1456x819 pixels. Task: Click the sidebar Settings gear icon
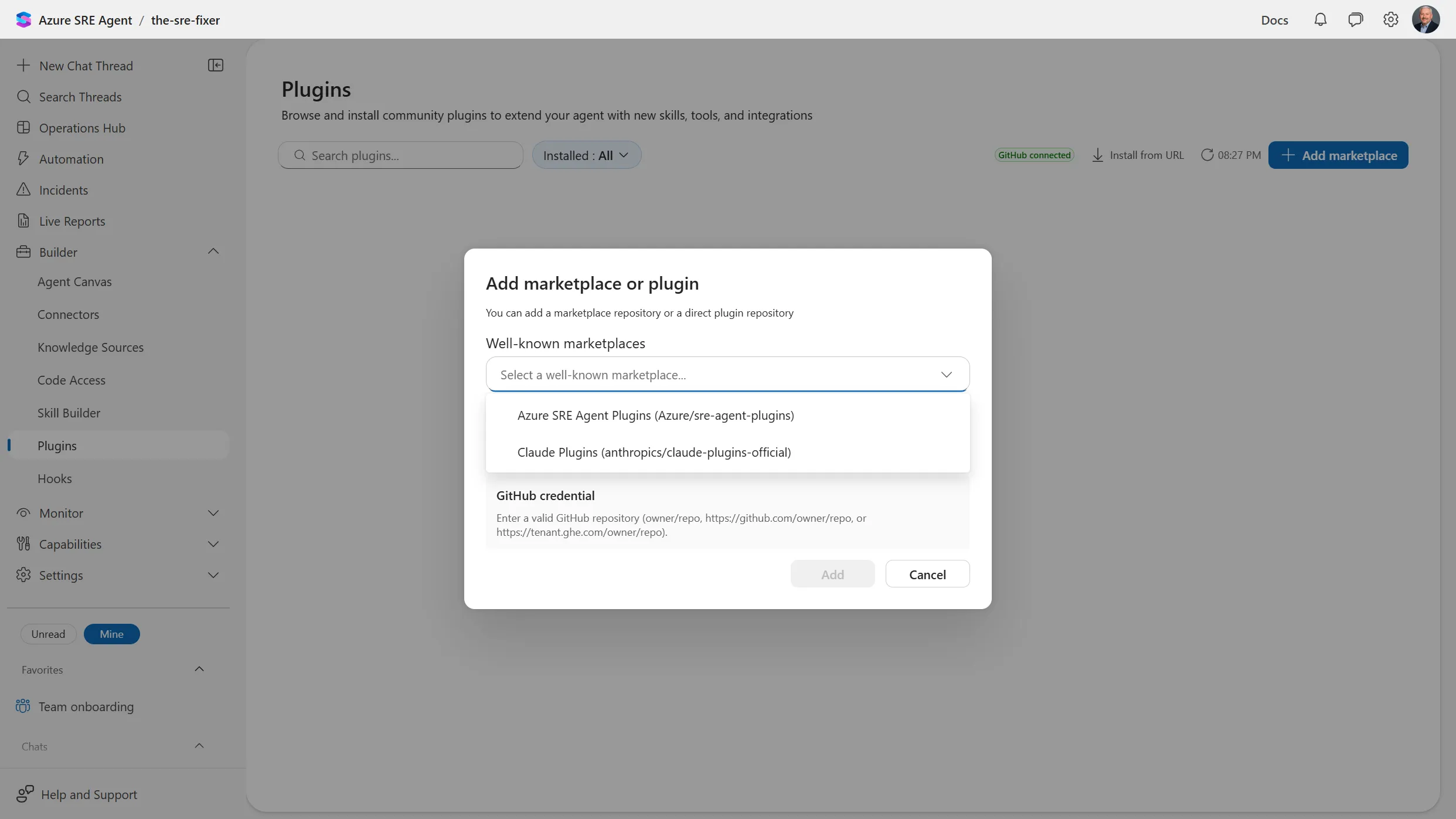point(23,575)
